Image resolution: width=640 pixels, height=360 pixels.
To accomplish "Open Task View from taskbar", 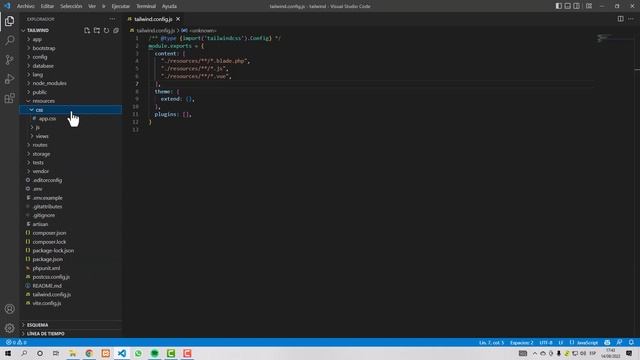I will coord(56,353).
